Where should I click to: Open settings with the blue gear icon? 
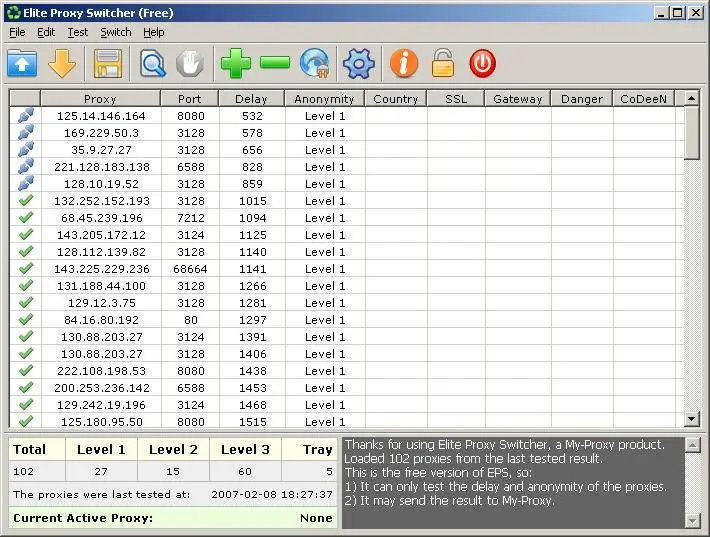[x=359, y=63]
